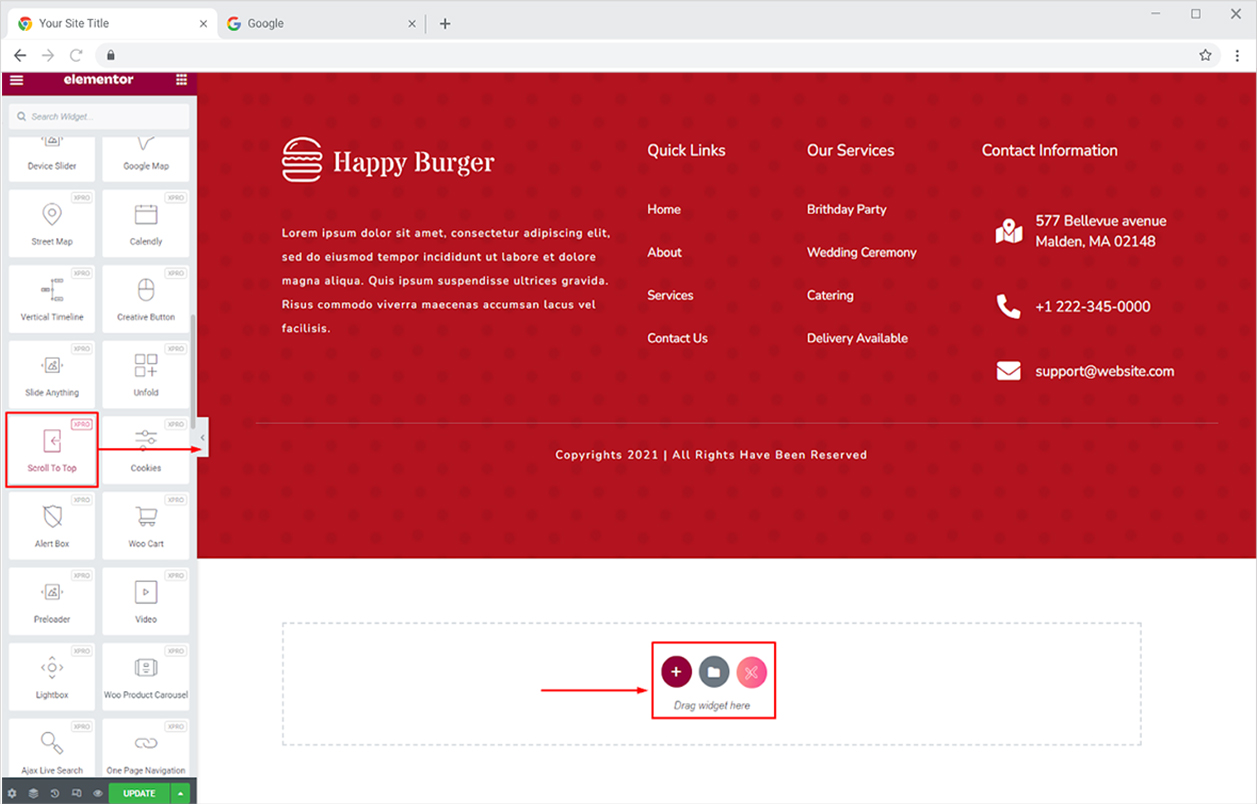Open template library folder button
The height and width of the screenshot is (804, 1257).
point(714,672)
